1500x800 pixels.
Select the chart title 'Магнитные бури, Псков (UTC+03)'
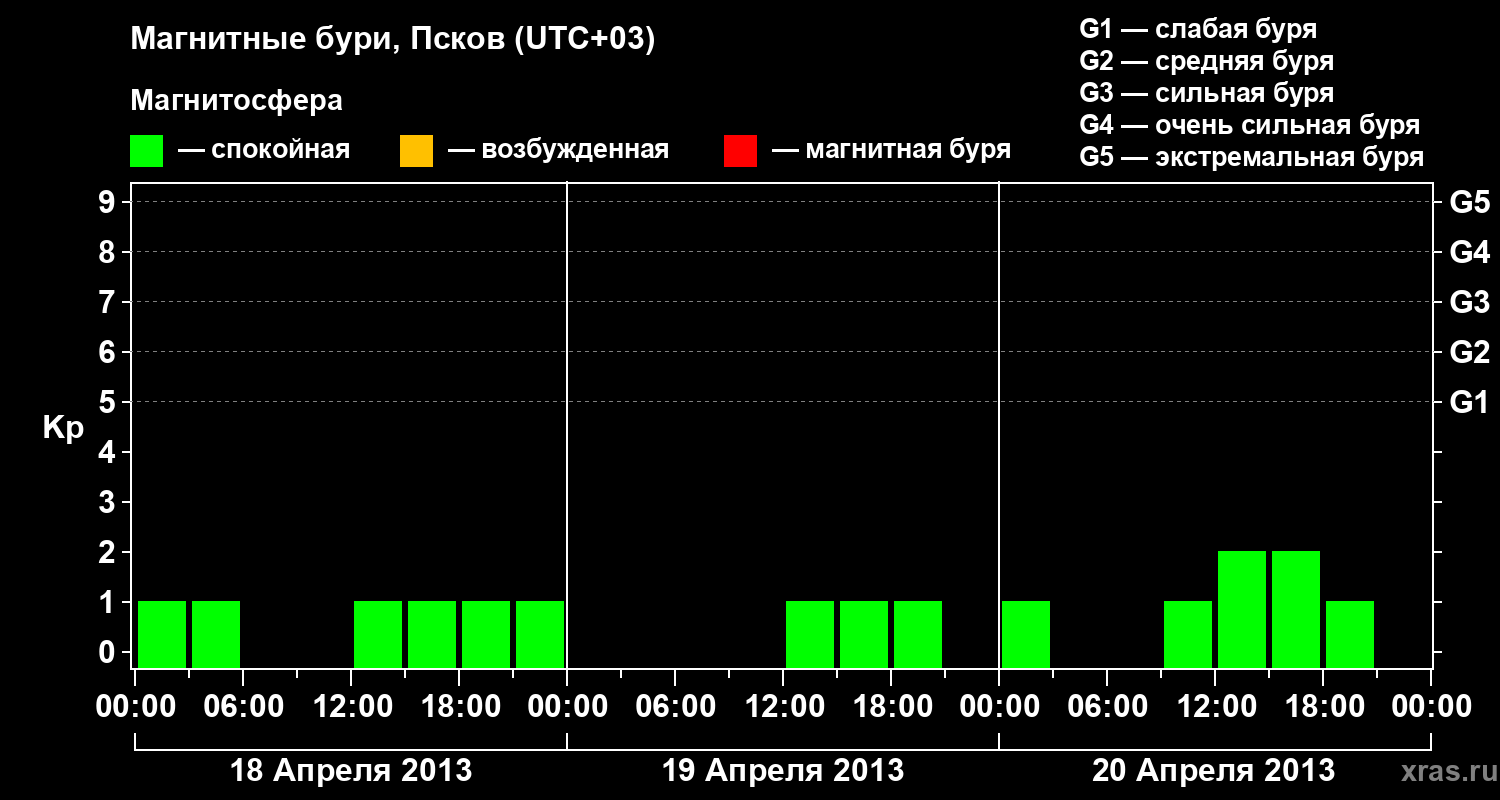[393, 40]
